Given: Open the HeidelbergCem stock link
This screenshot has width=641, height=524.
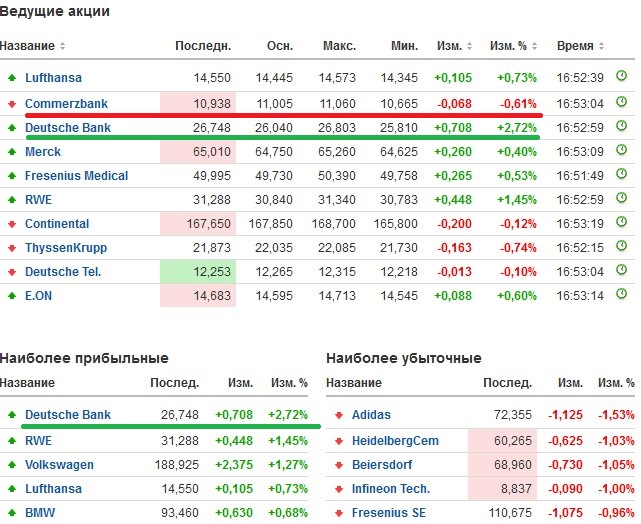Looking at the screenshot, I should click(395, 441).
